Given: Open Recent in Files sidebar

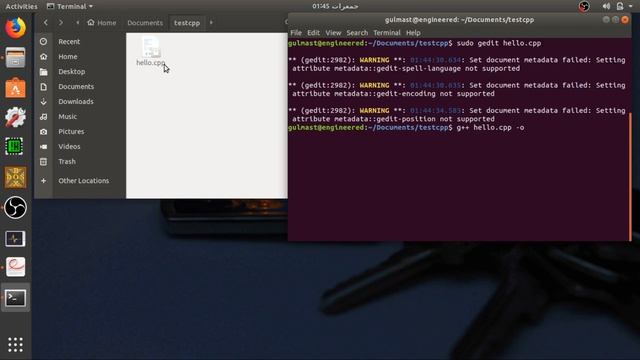Looking at the screenshot, I should [x=69, y=42].
